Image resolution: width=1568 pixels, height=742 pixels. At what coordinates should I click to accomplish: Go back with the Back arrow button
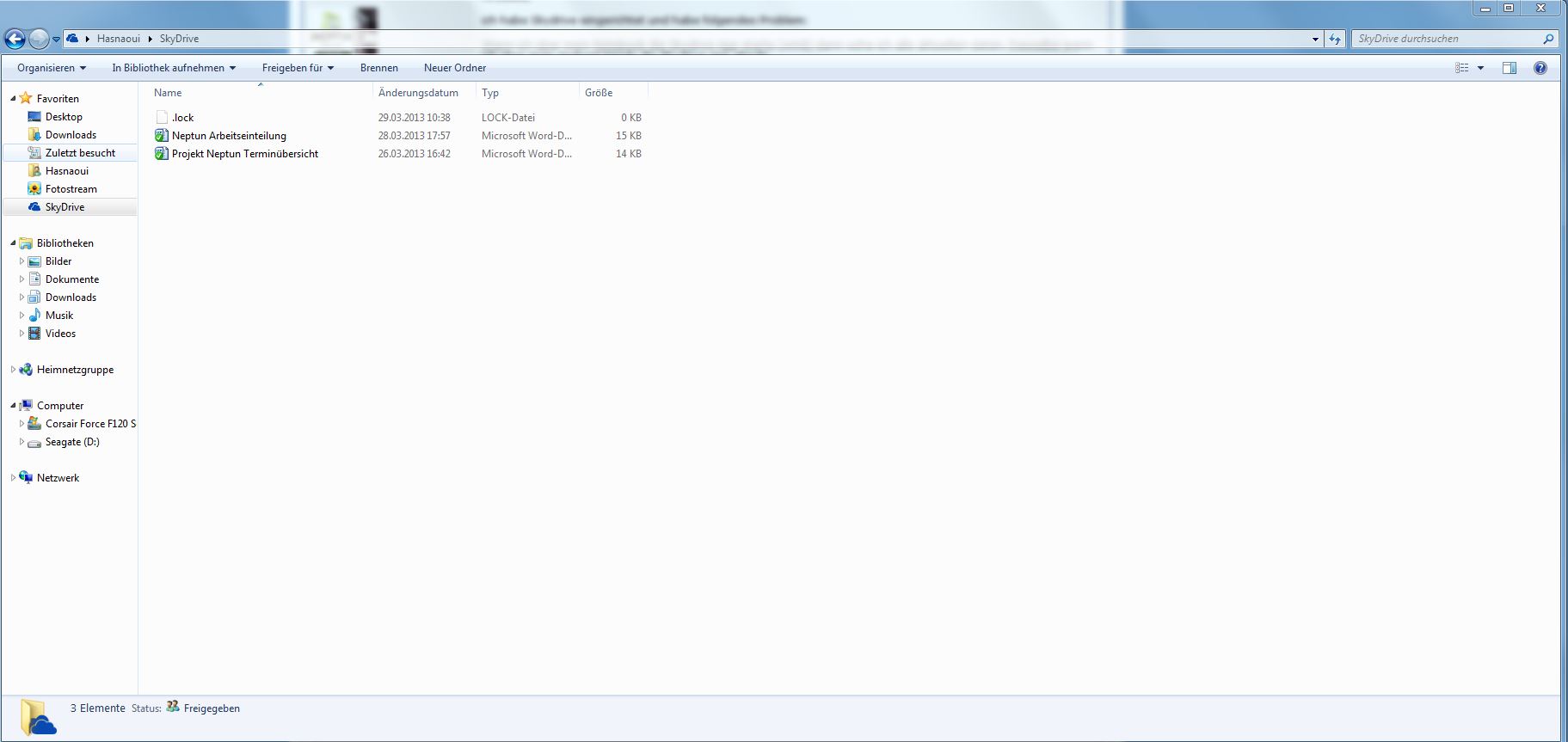coord(15,39)
